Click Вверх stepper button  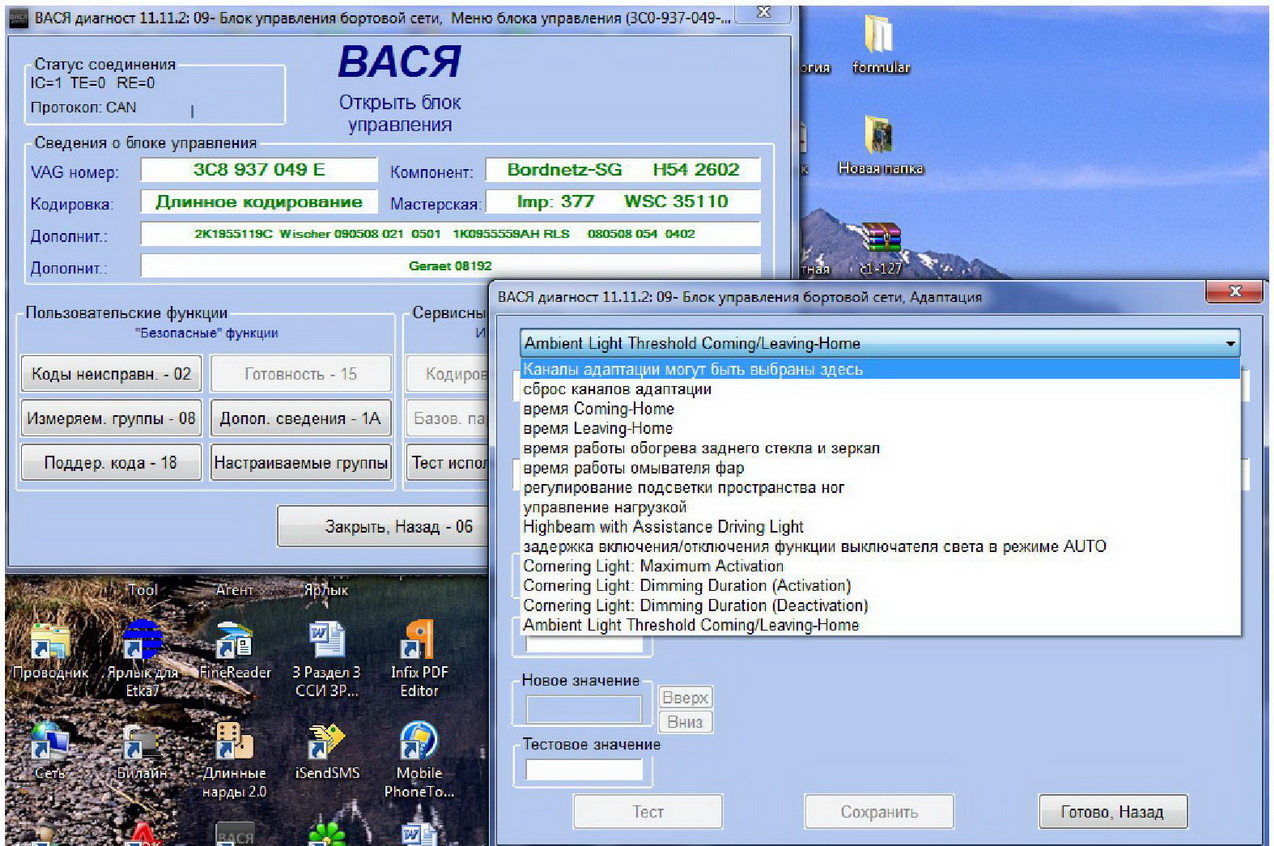pyautogui.click(x=685, y=698)
